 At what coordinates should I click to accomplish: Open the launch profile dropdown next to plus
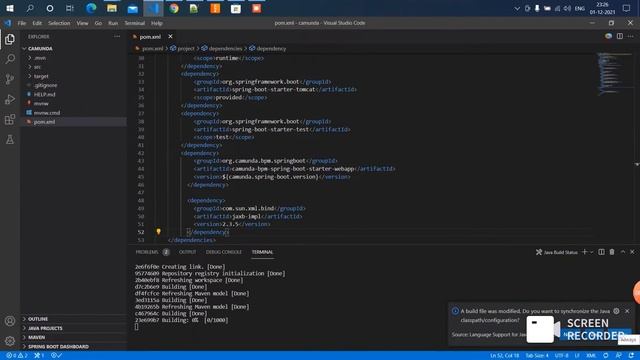pyautogui.click(x=591, y=252)
